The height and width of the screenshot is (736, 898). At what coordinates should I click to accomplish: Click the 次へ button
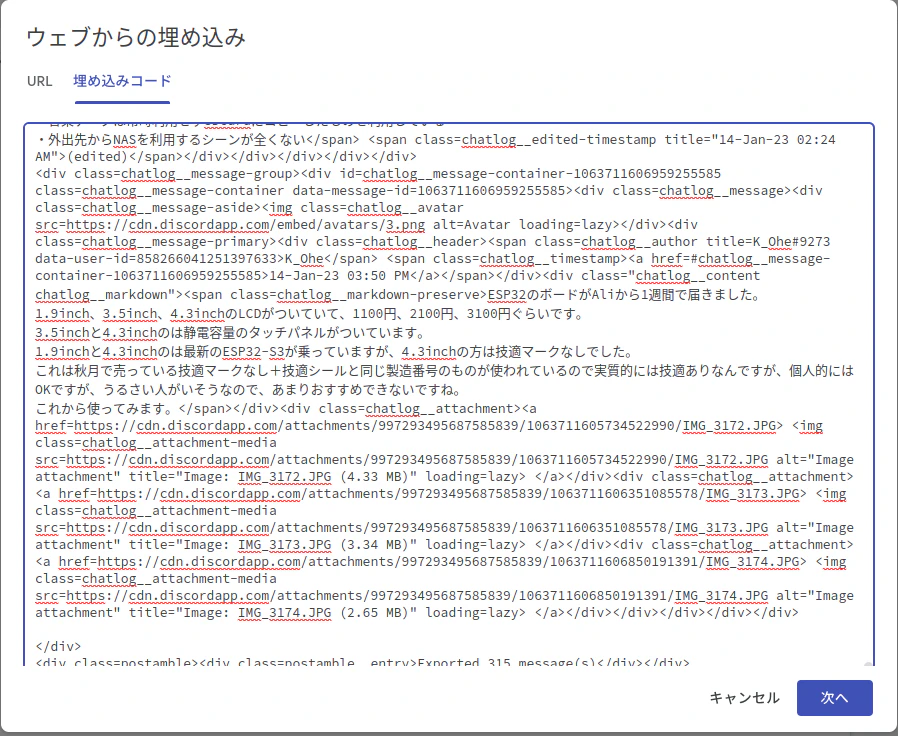[834, 698]
